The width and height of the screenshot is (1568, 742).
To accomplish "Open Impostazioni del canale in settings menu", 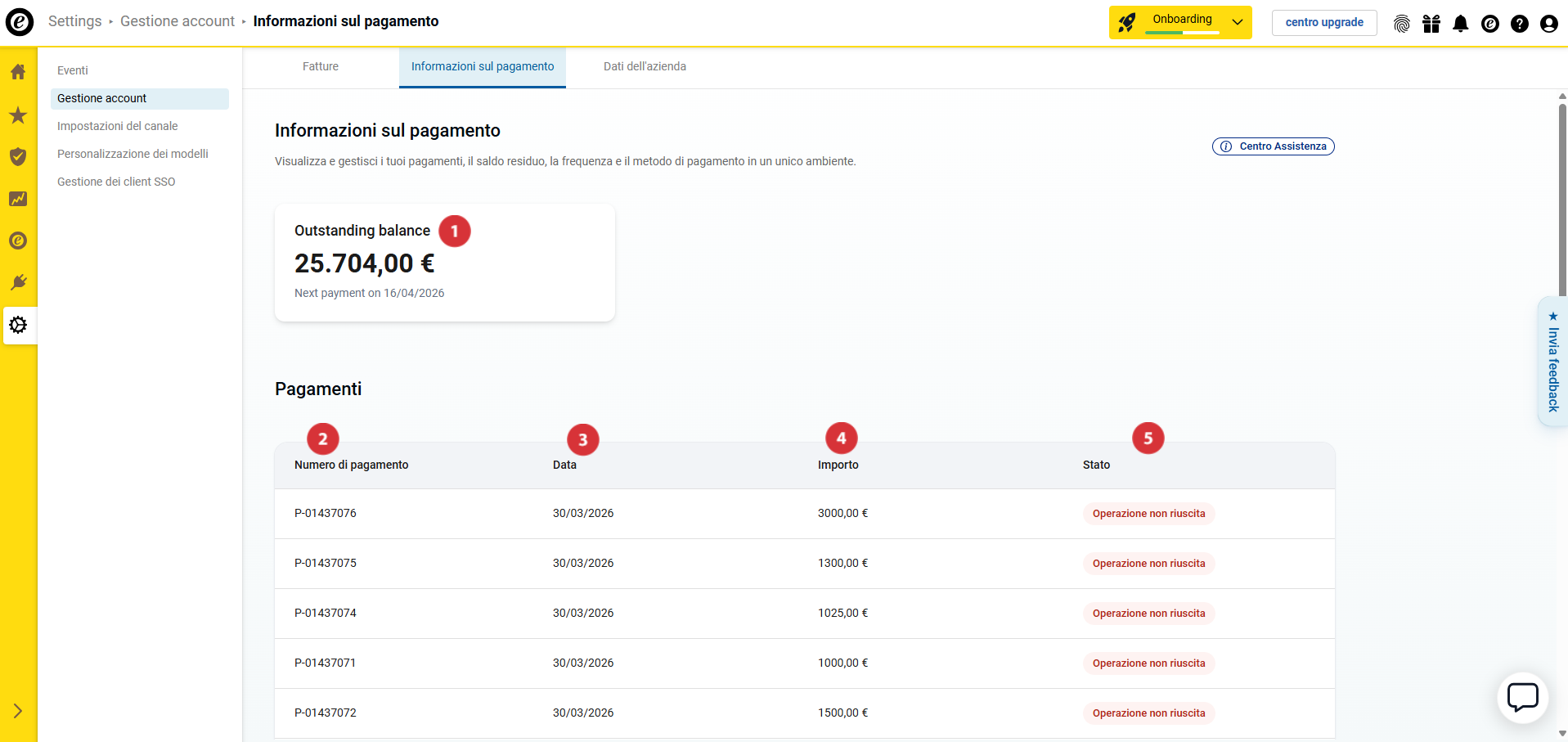I will (117, 126).
